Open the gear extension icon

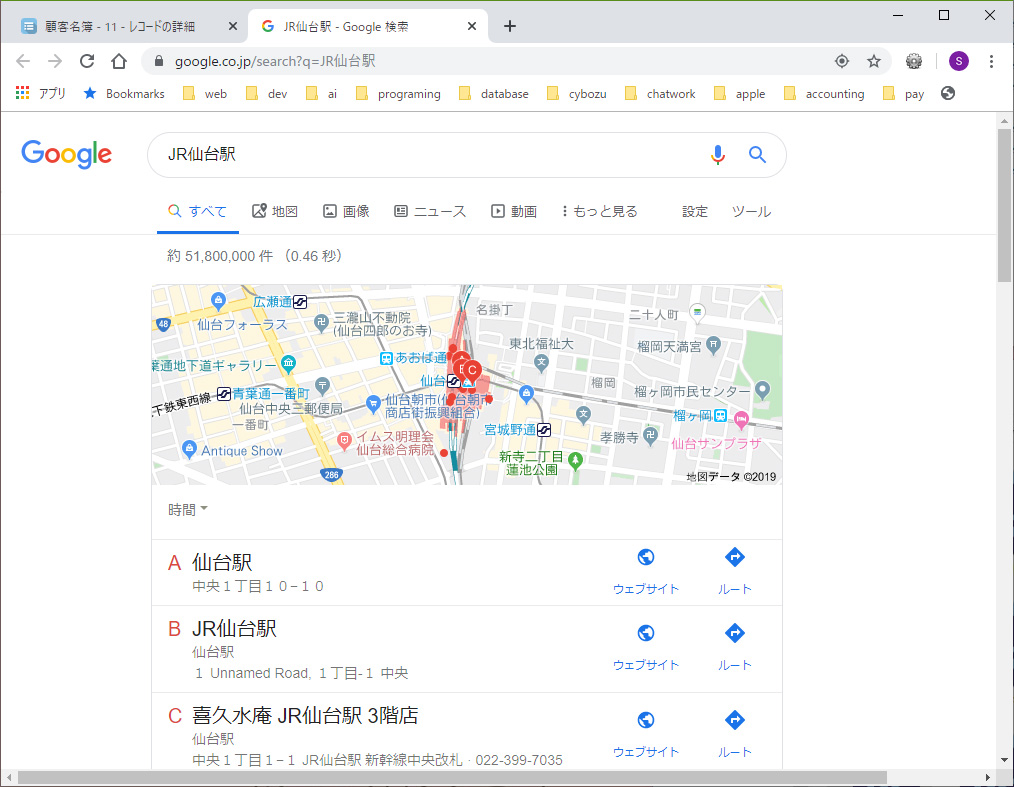tap(914, 61)
